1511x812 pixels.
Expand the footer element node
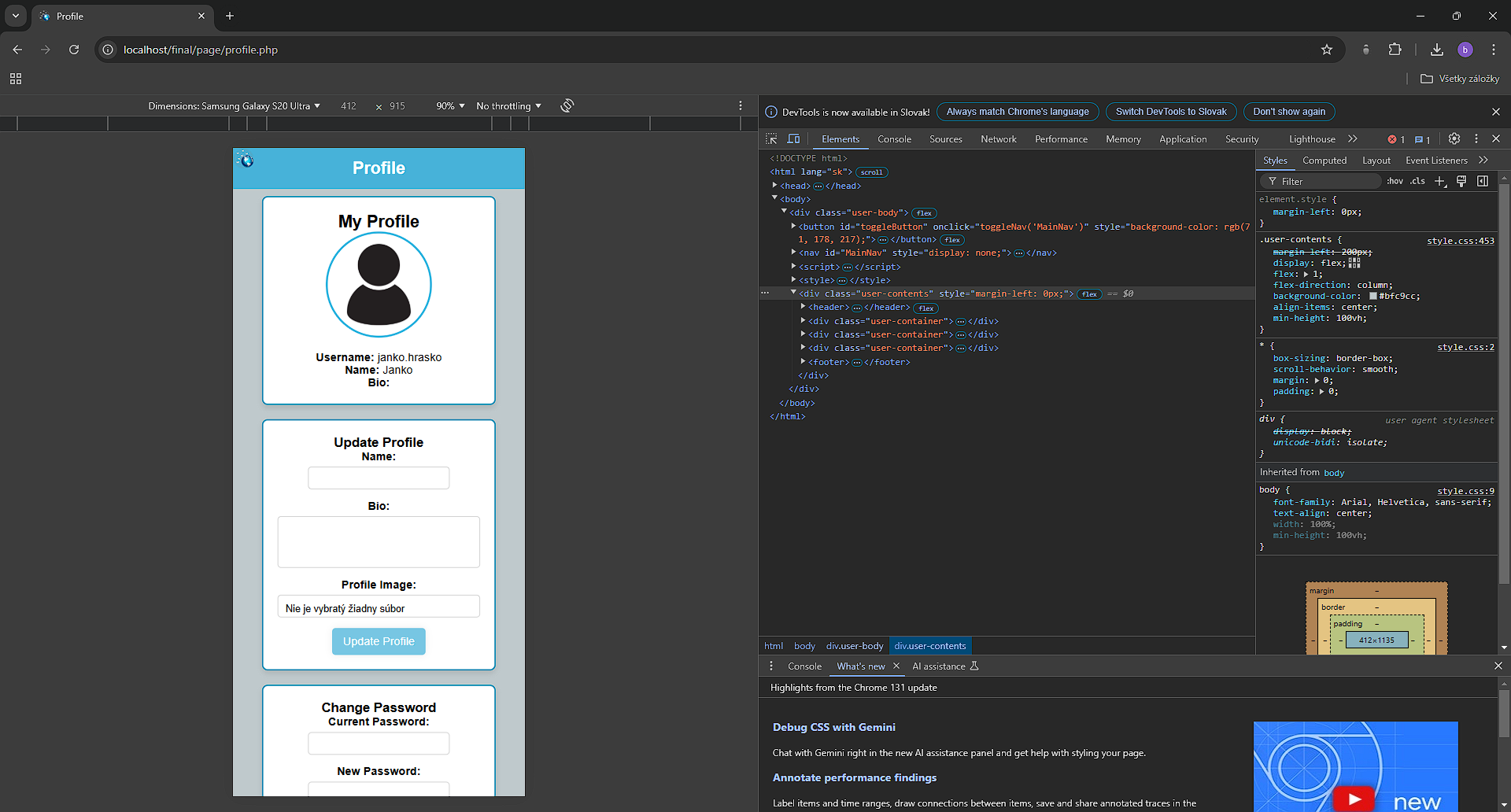pos(803,362)
